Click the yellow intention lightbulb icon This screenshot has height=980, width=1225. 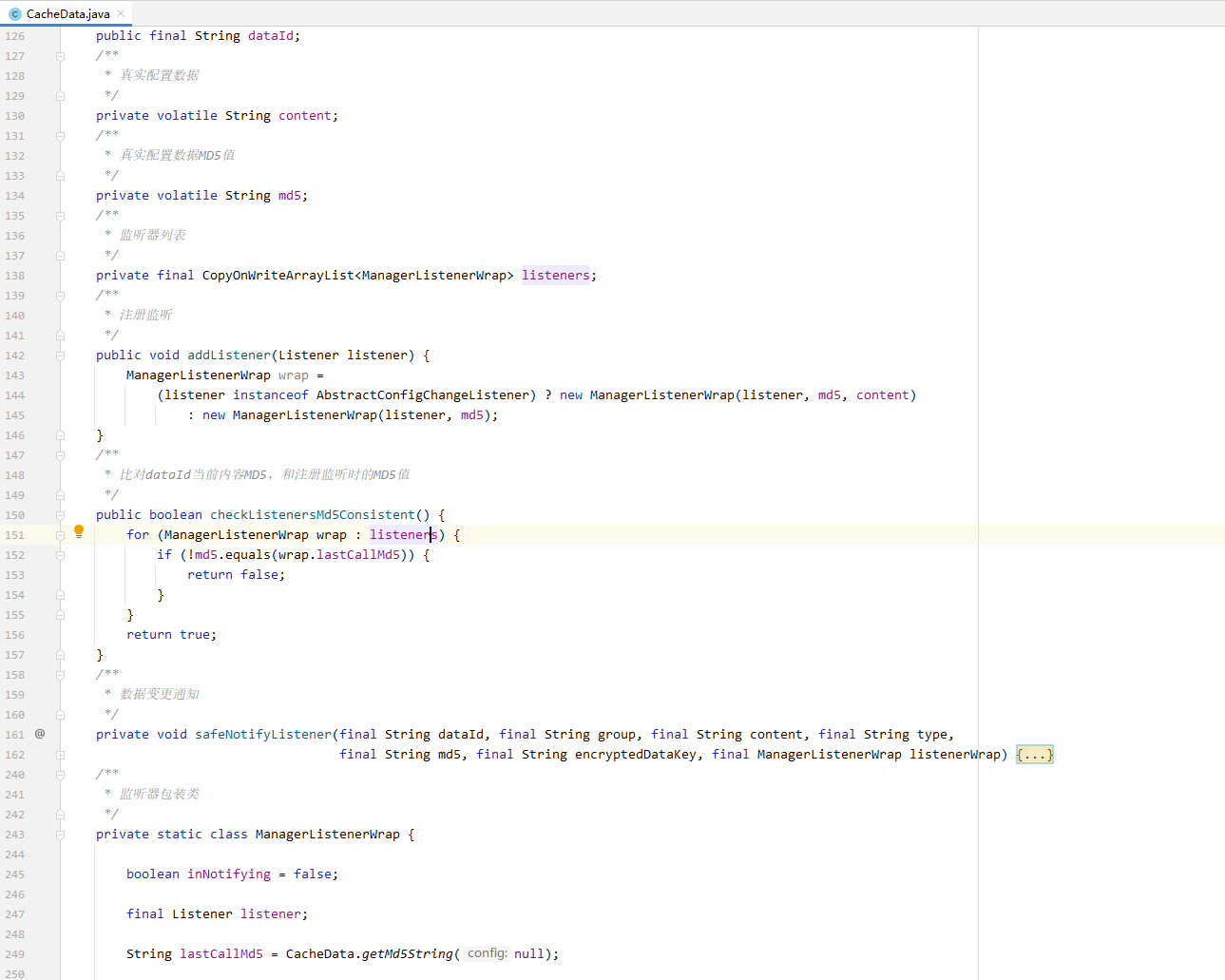pos(79,532)
